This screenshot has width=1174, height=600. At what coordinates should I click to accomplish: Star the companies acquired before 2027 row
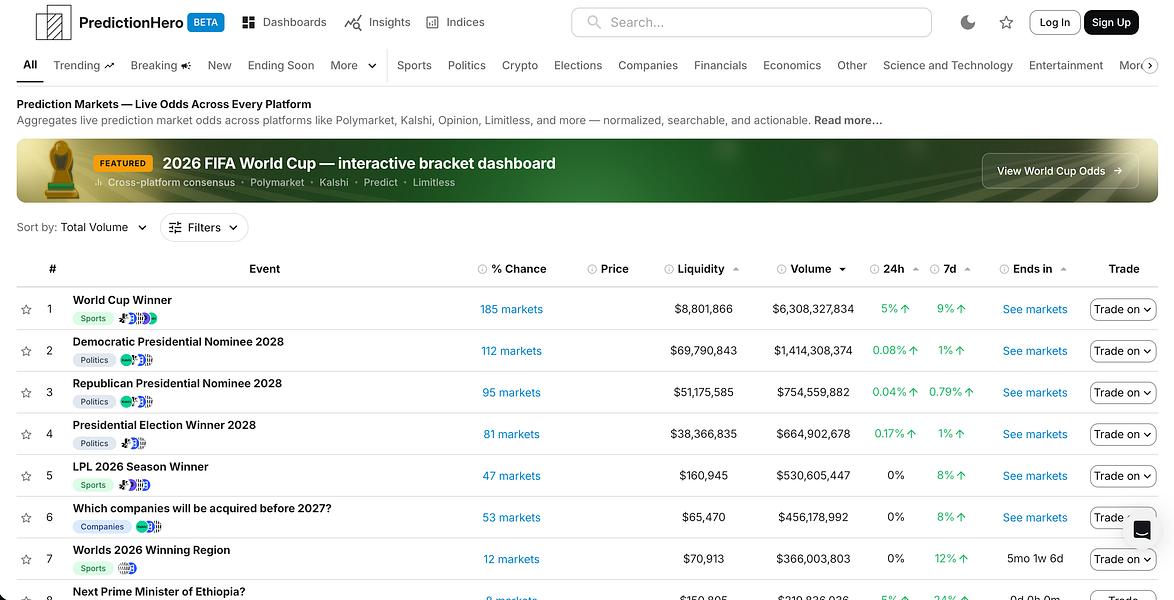[x=26, y=518]
